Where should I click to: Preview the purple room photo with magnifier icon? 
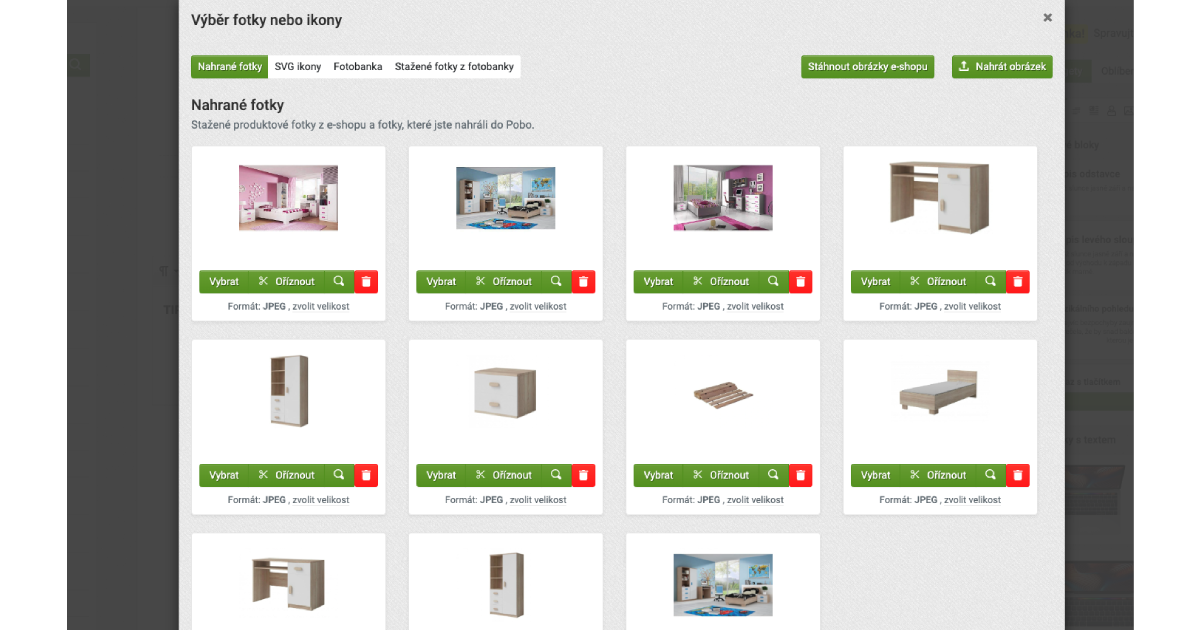(x=773, y=282)
